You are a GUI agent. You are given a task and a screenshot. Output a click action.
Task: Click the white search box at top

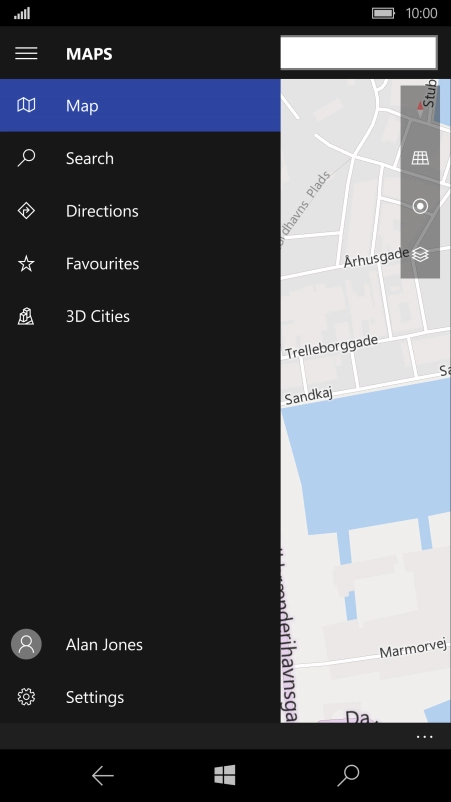click(x=358, y=52)
